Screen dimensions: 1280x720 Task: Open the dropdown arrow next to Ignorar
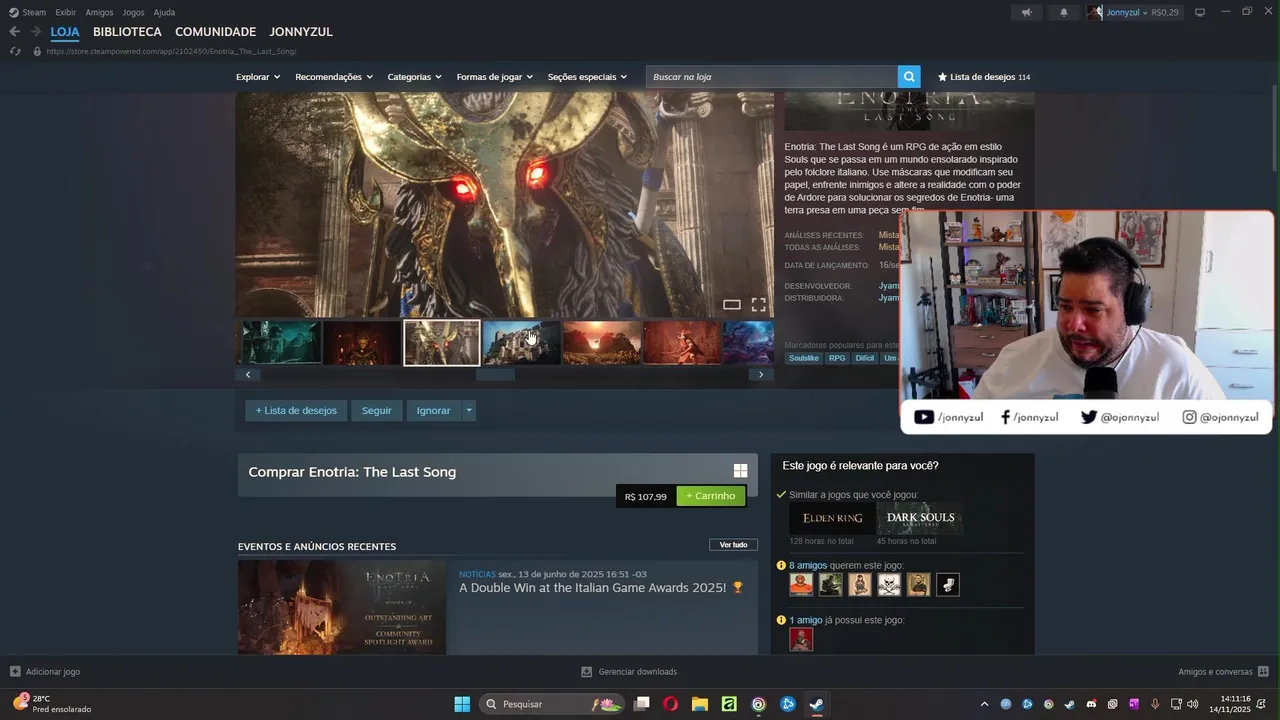coord(468,410)
